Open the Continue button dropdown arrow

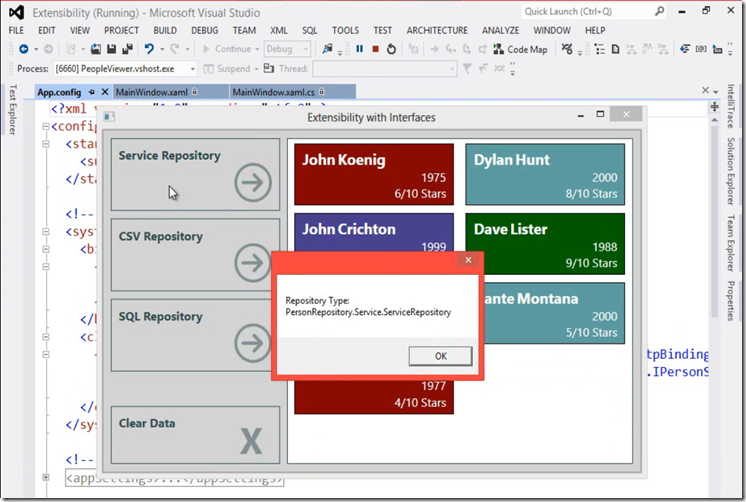pyautogui.click(x=257, y=49)
